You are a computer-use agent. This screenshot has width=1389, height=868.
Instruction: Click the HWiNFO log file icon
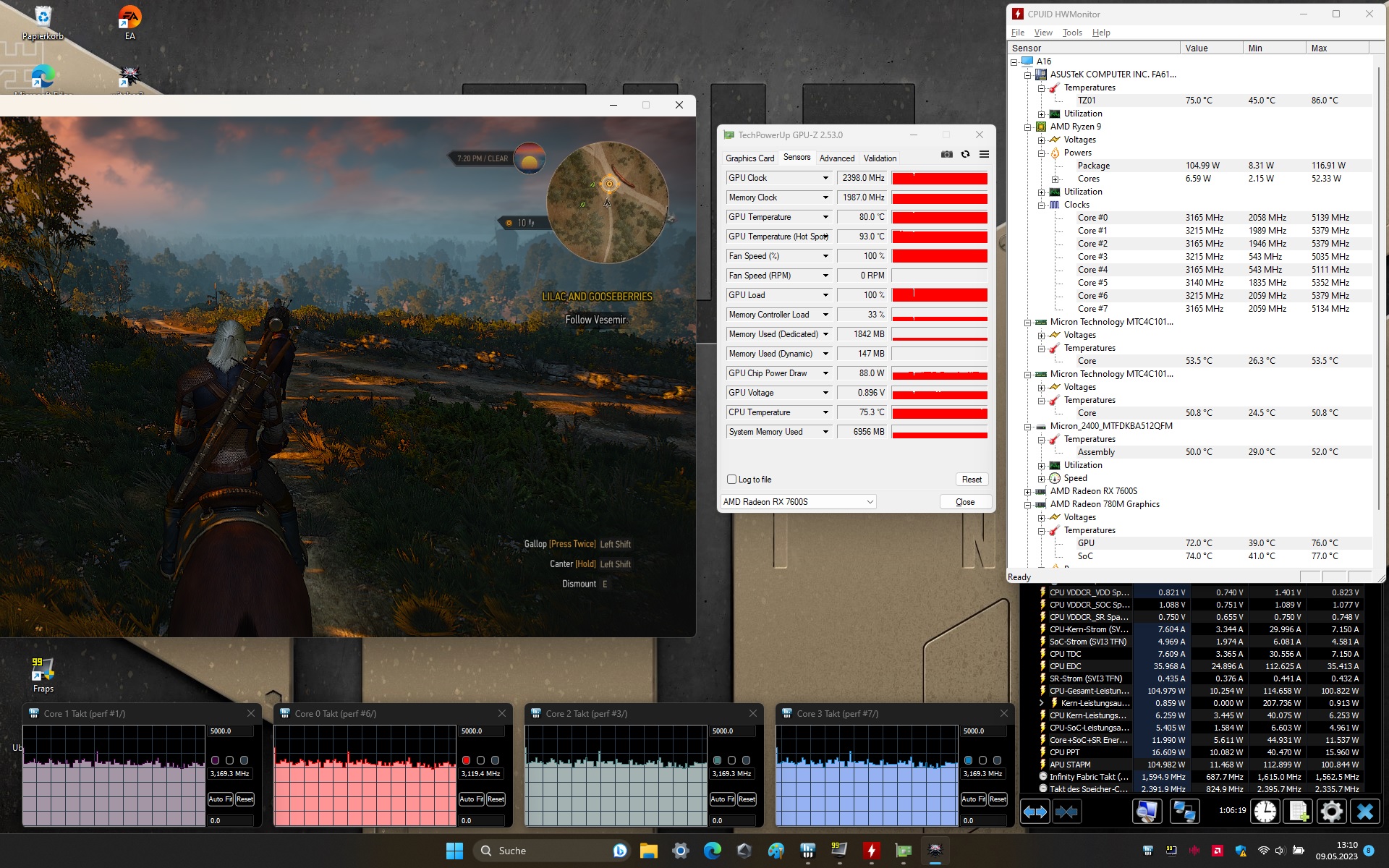[x=1298, y=812]
